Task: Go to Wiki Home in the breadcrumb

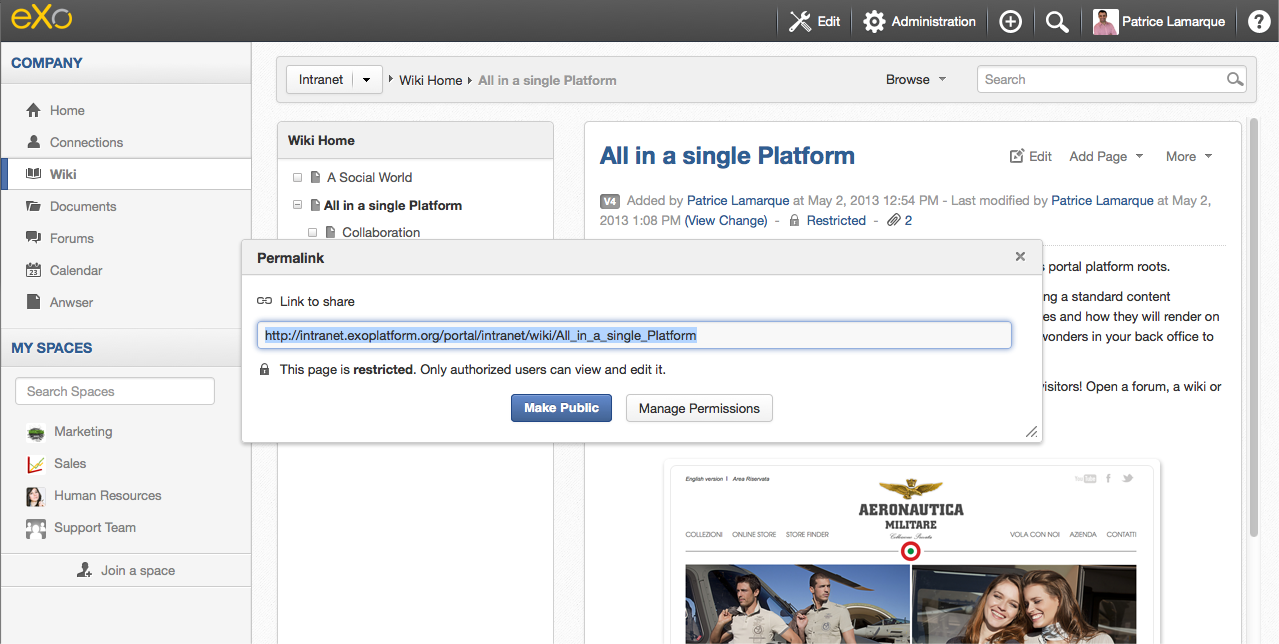Action: [x=431, y=80]
